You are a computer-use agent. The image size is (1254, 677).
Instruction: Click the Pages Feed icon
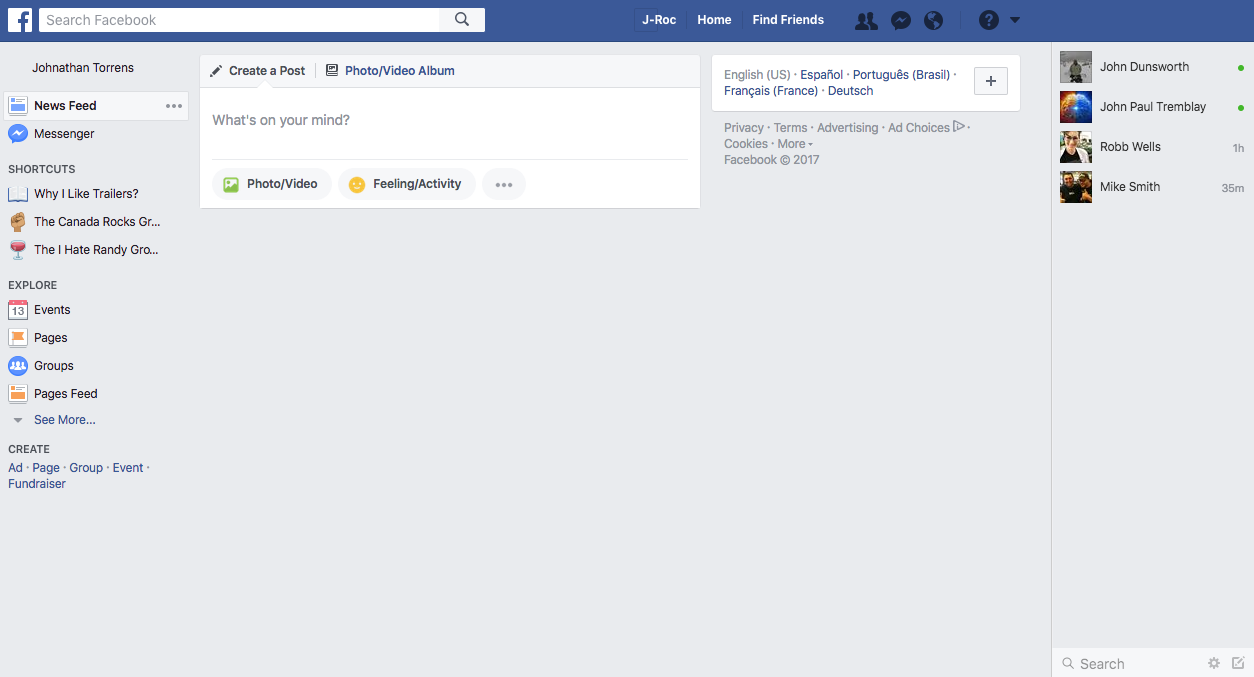(x=18, y=394)
